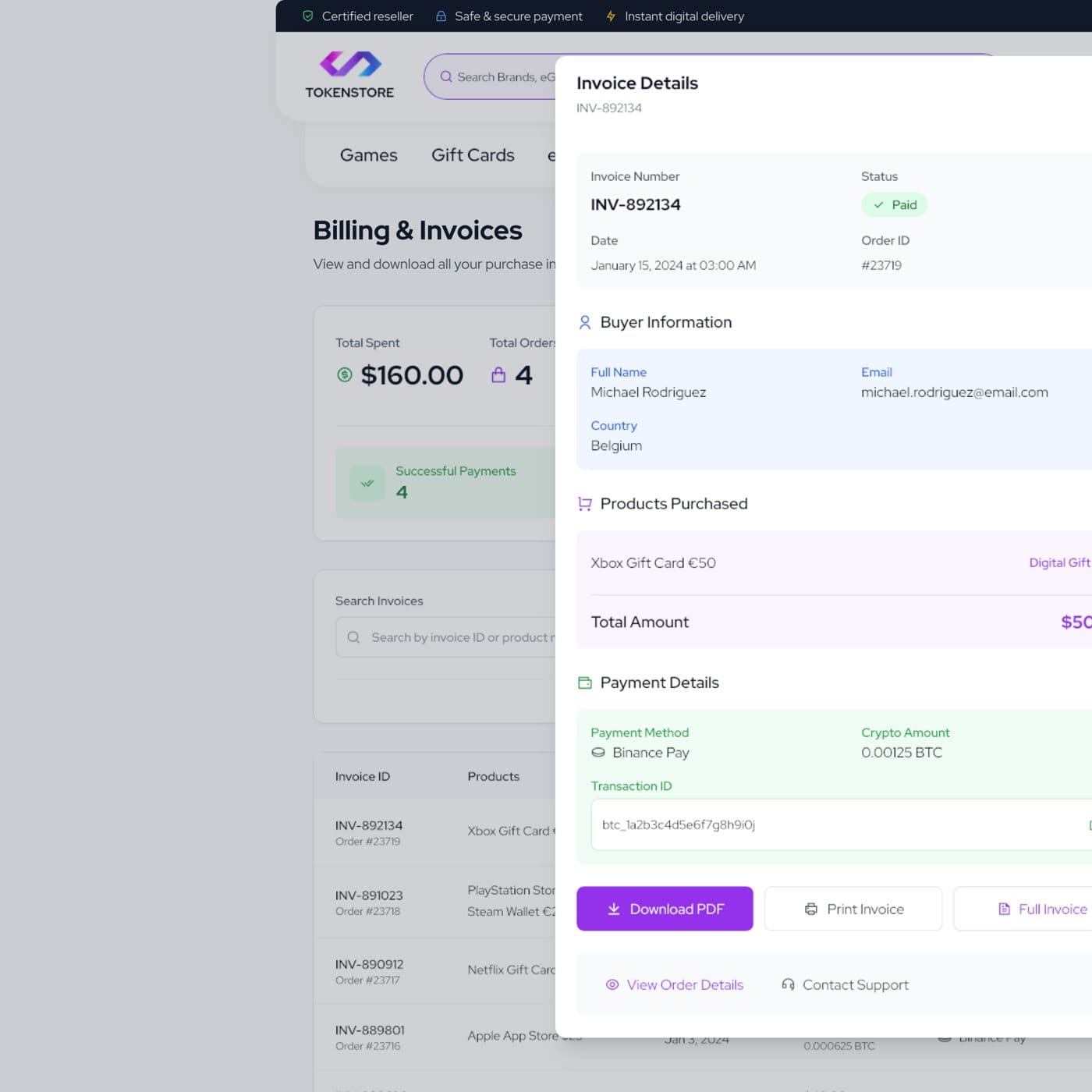
Task: Click the $160.00 Total Spent value
Action: point(412,375)
